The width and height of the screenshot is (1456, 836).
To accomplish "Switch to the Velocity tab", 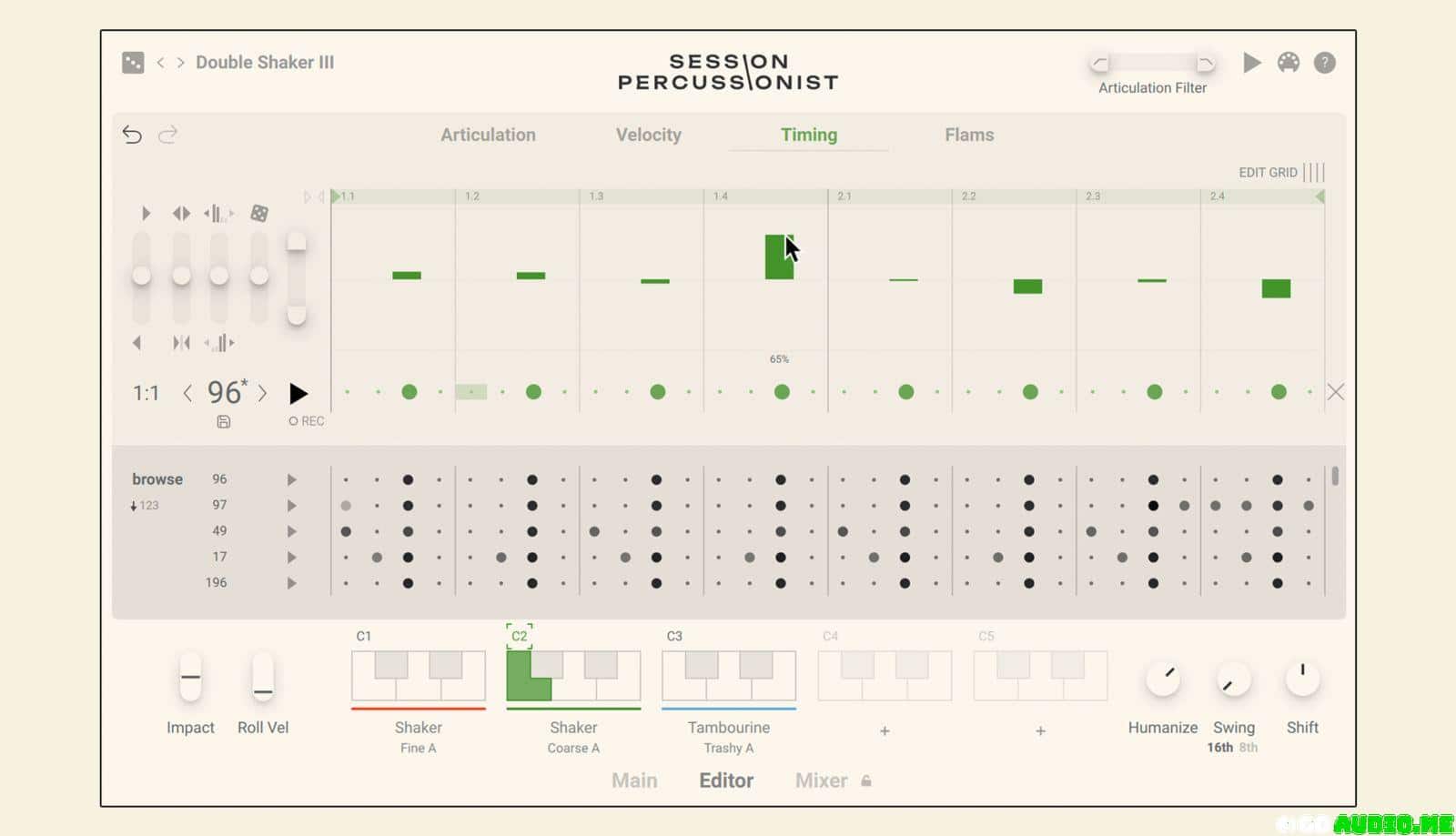I will pos(648,135).
